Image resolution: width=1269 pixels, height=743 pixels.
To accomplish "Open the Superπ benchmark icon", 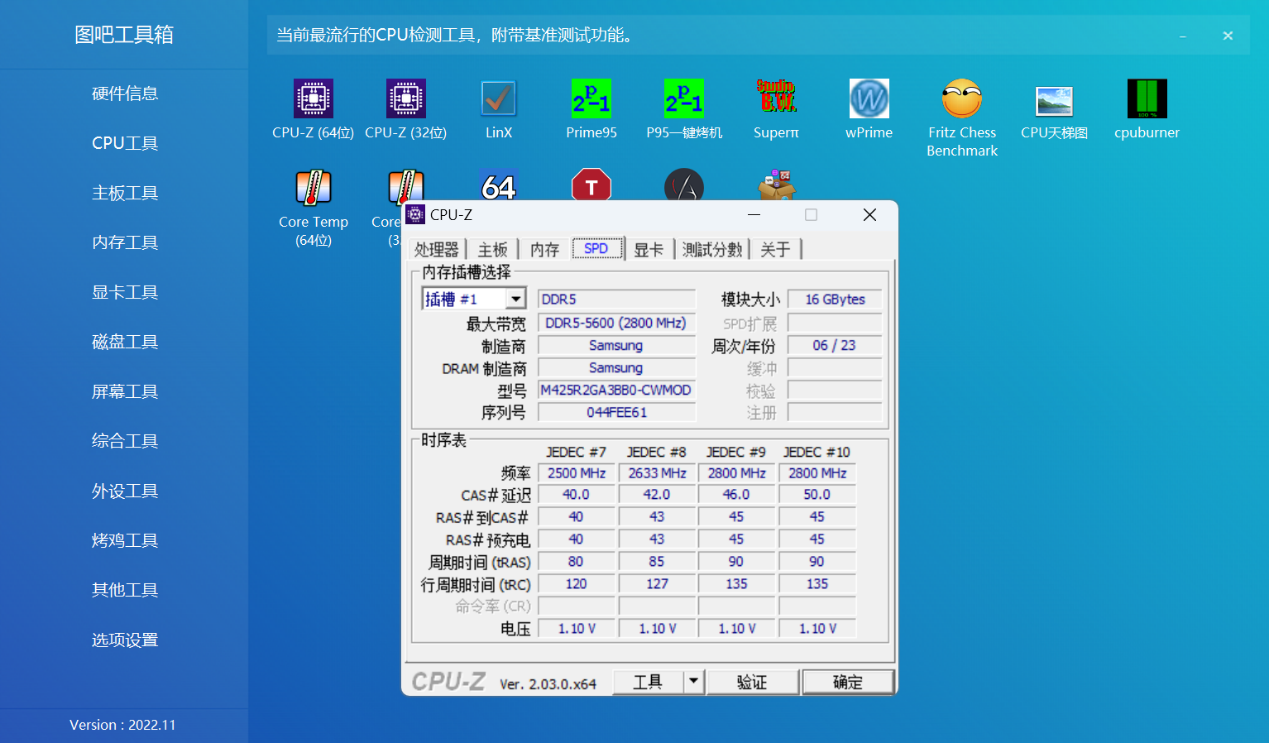I will click(x=776, y=99).
